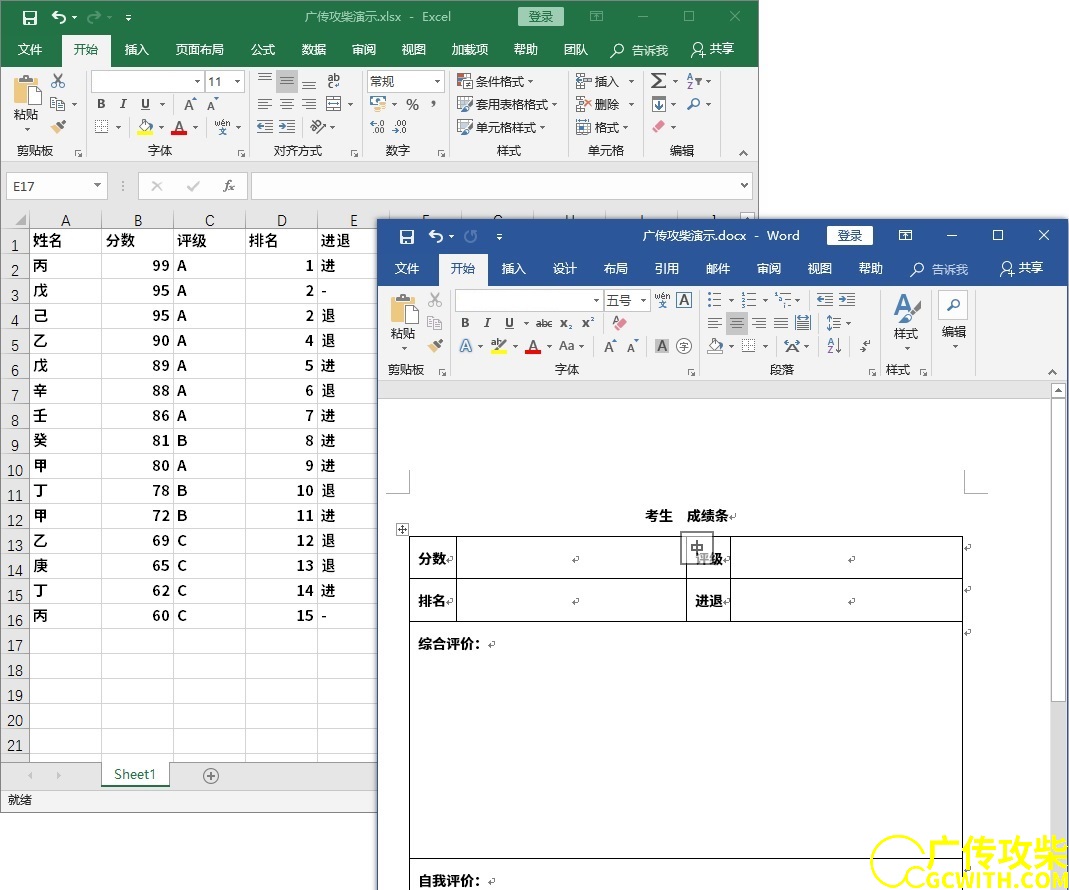The width and height of the screenshot is (1069, 890).
Task: Toggle Italic in Excel ribbon
Action: tap(123, 104)
